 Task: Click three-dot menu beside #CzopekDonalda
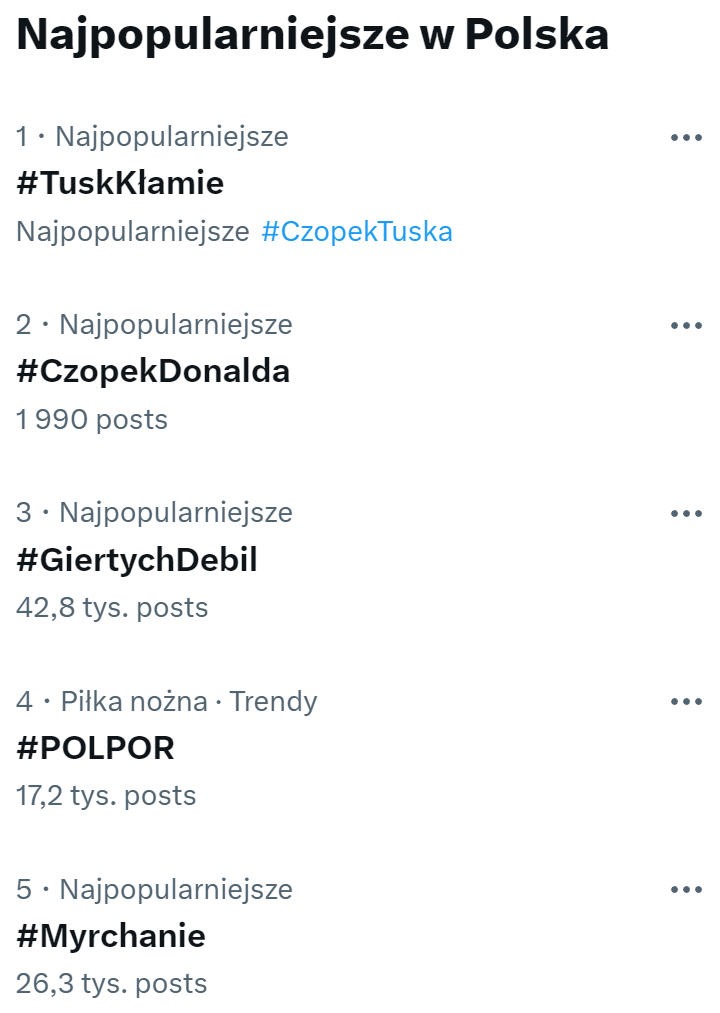point(686,325)
